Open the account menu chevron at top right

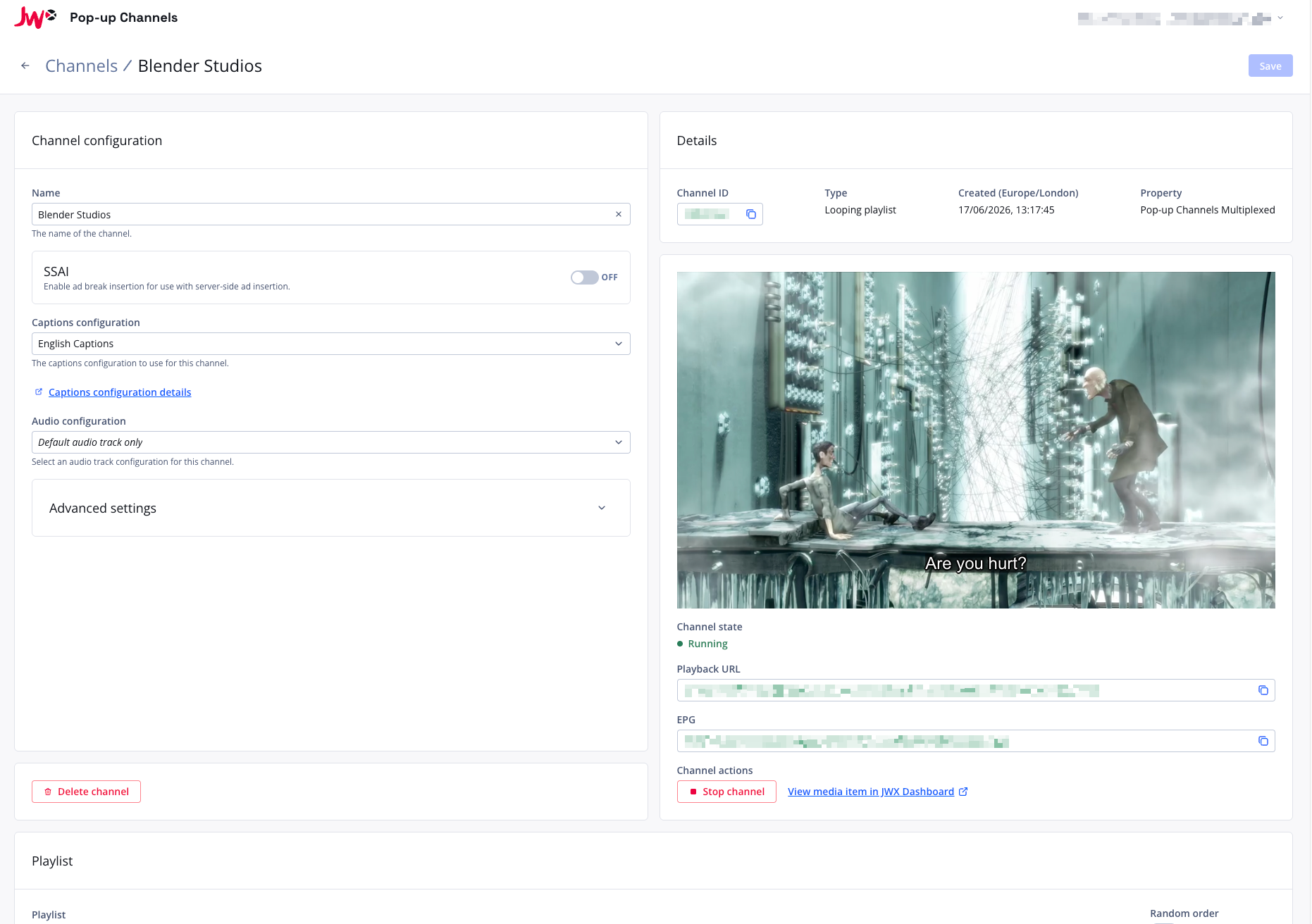coord(1280,18)
